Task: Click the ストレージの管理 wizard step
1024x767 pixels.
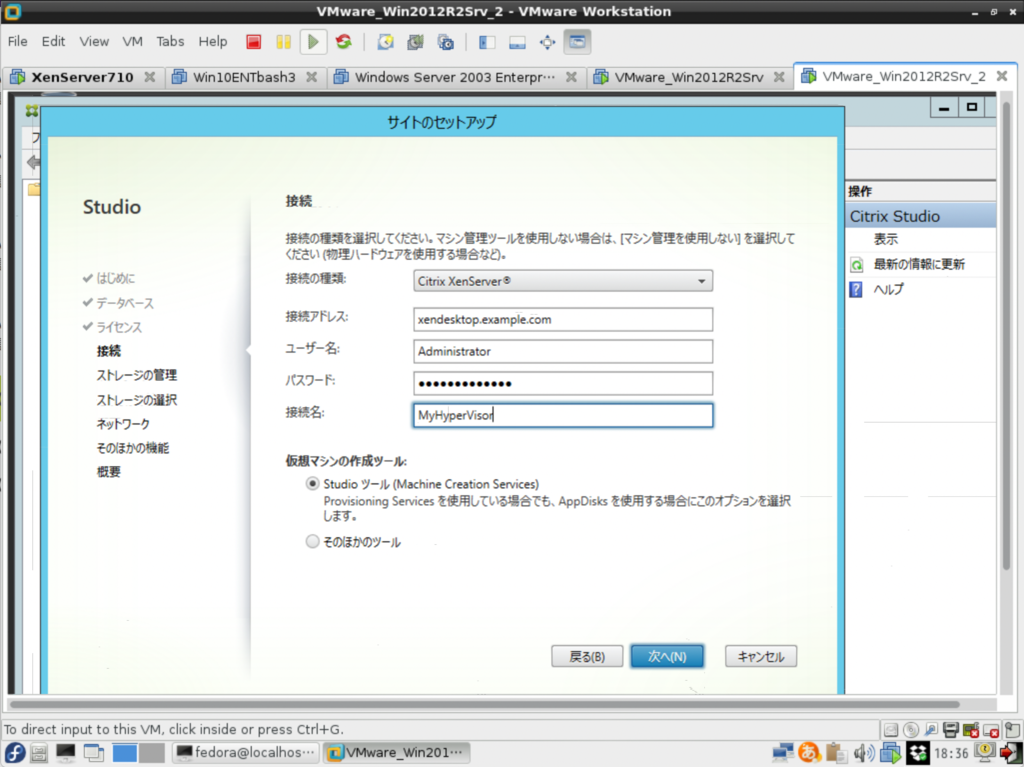Action: [136, 375]
